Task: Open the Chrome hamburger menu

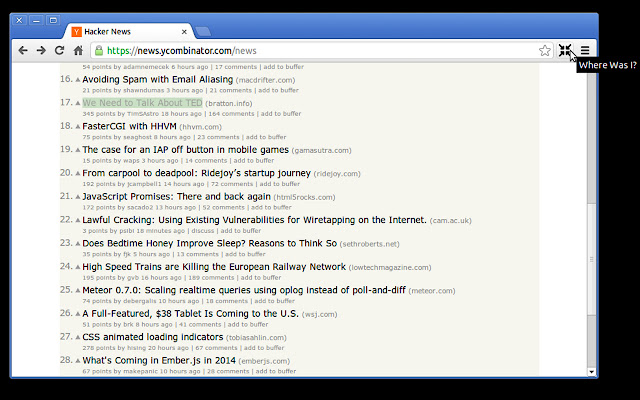Action: point(585,51)
